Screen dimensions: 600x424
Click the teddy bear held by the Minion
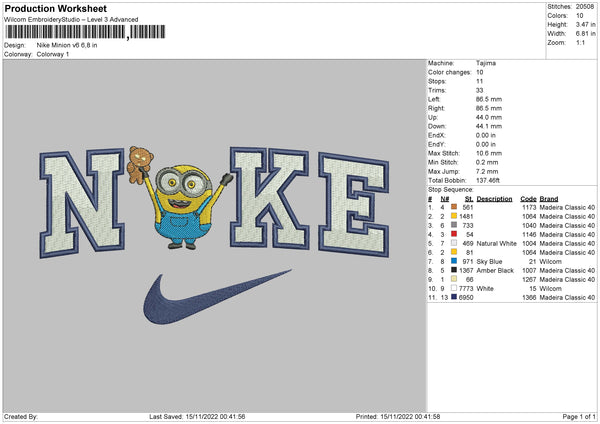pos(140,160)
